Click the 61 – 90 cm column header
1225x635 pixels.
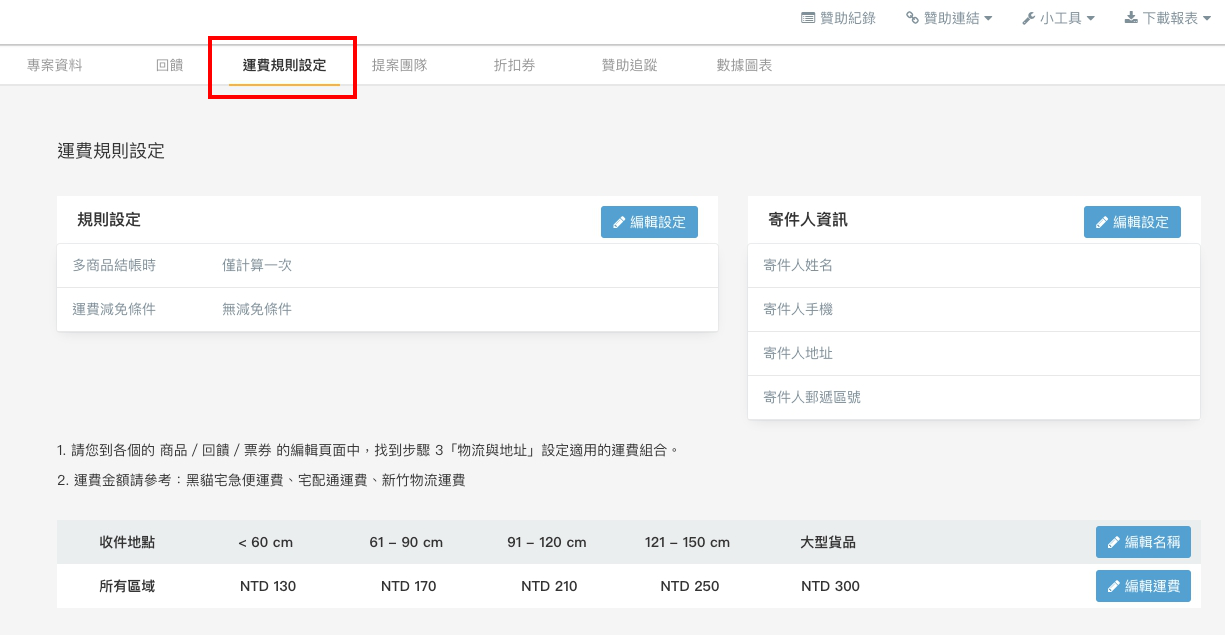(x=406, y=542)
